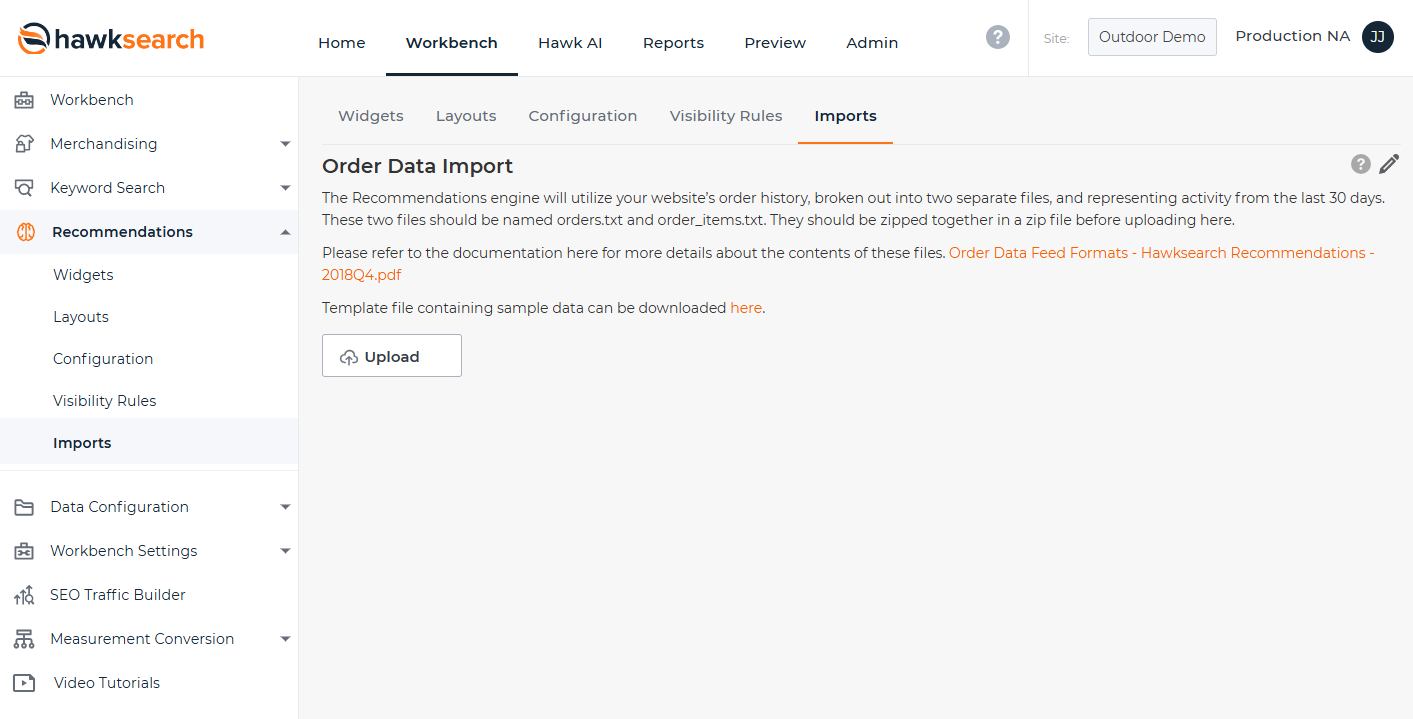The image size is (1413, 719).
Task: Click the 'Site:' label
Action: click(1056, 38)
